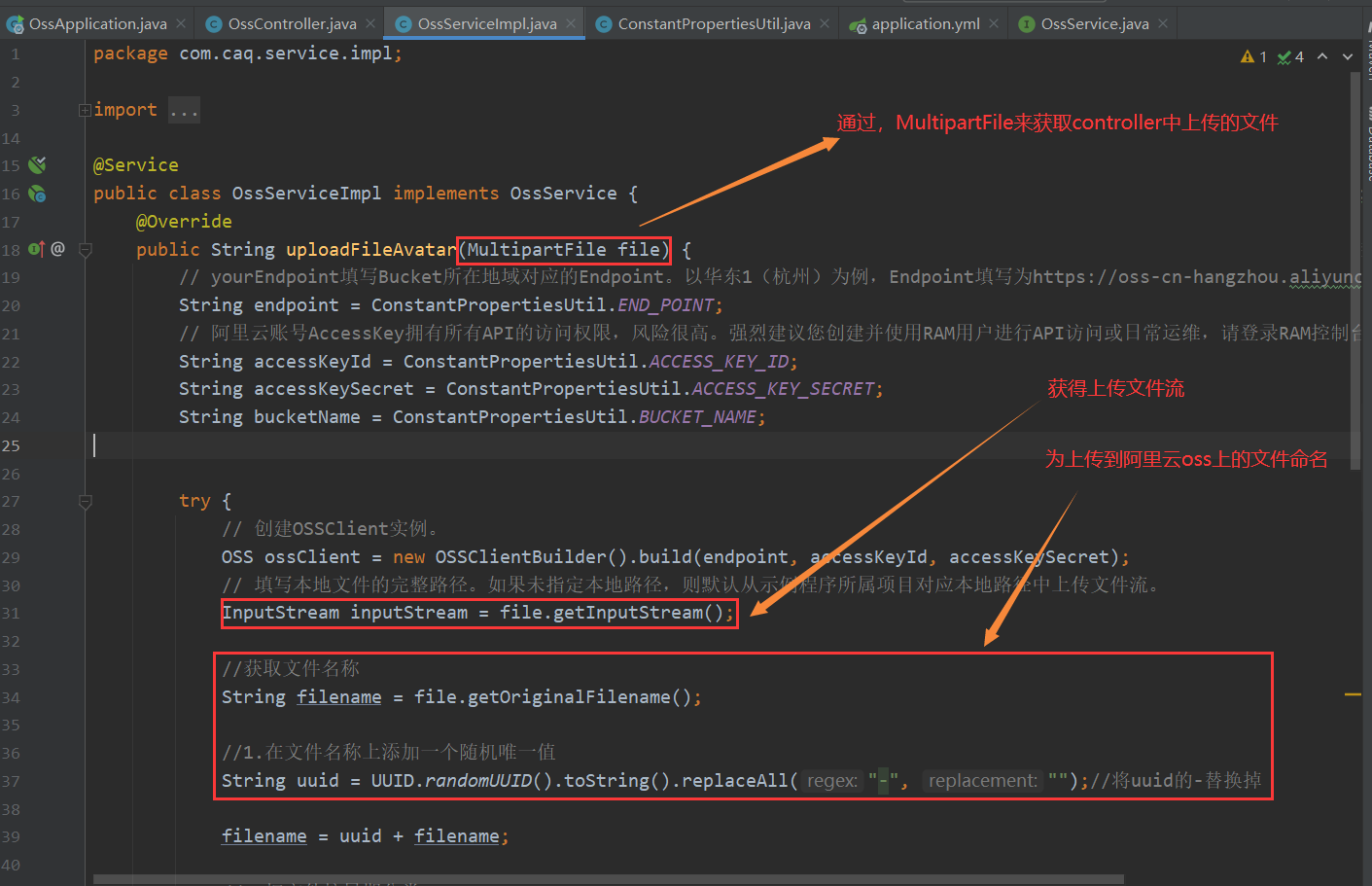Open application.yml tab
This screenshot has width=1372, height=886.
click(925, 23)
